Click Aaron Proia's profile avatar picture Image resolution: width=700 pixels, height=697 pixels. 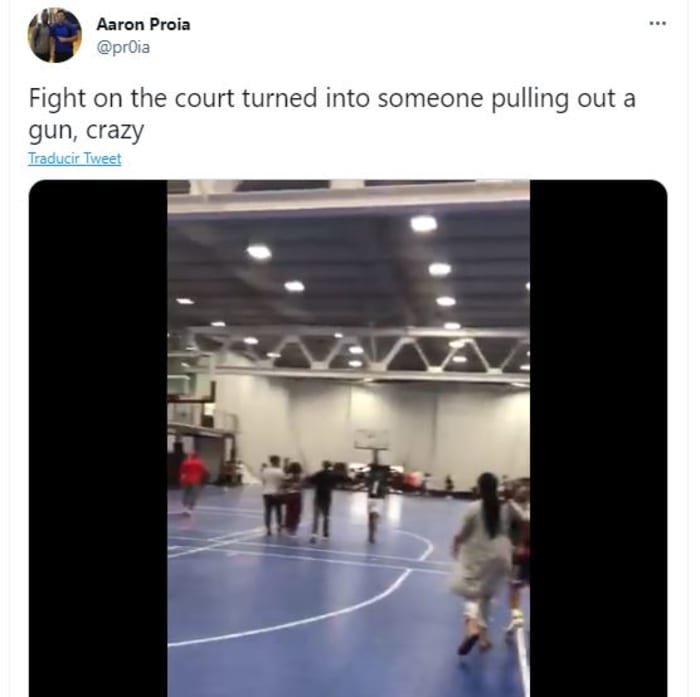pos(54,35)
